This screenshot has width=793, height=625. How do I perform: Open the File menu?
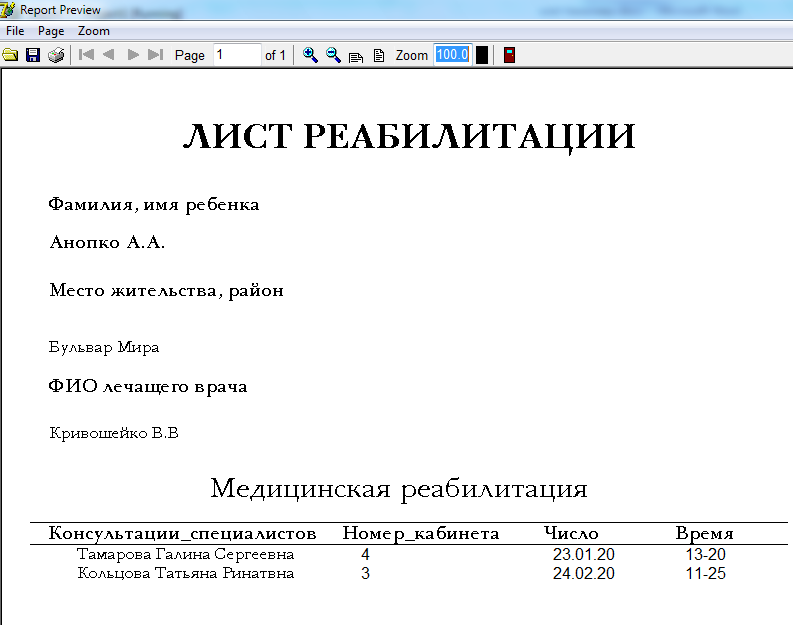(x=15, y=31)
